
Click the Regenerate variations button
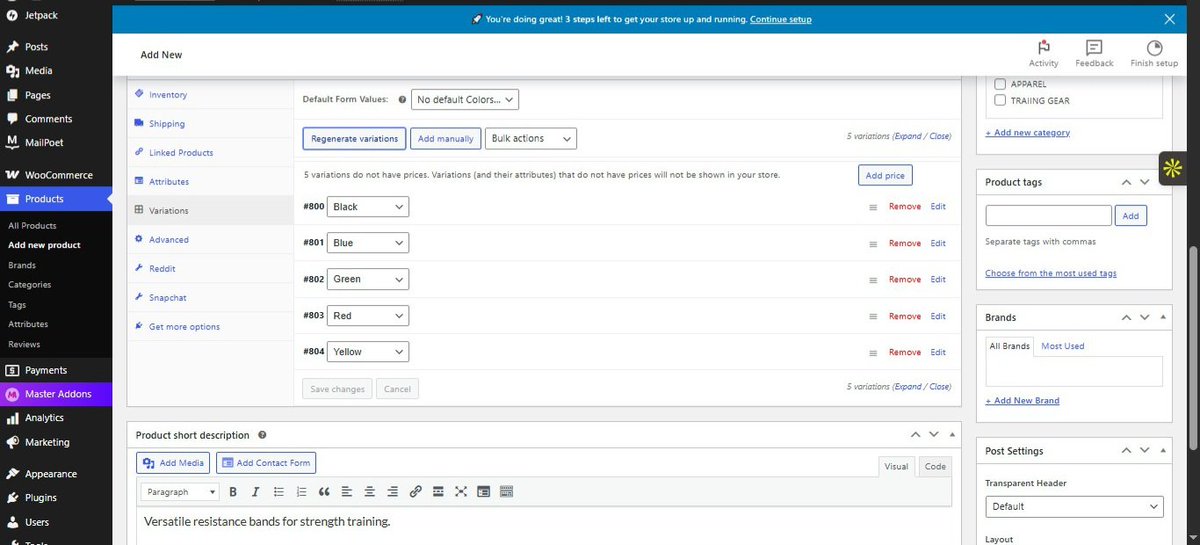click(x=354, y=138)
